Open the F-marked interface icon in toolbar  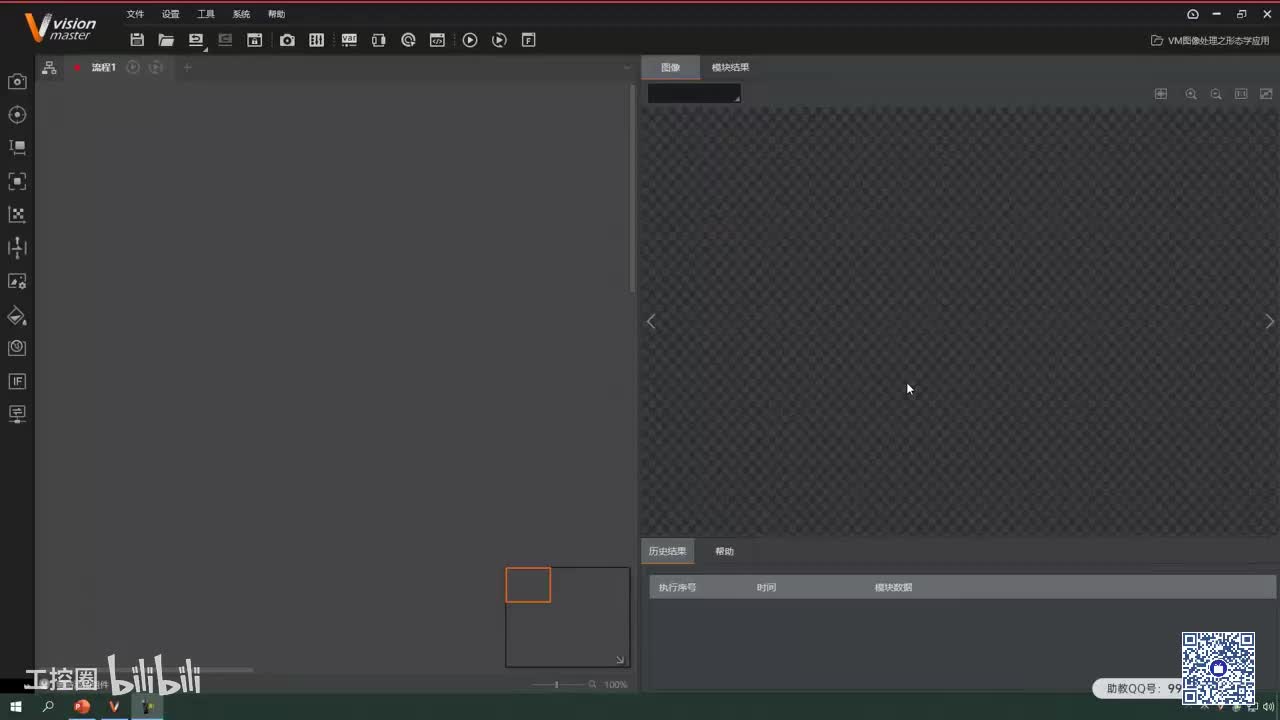(528, 40)
